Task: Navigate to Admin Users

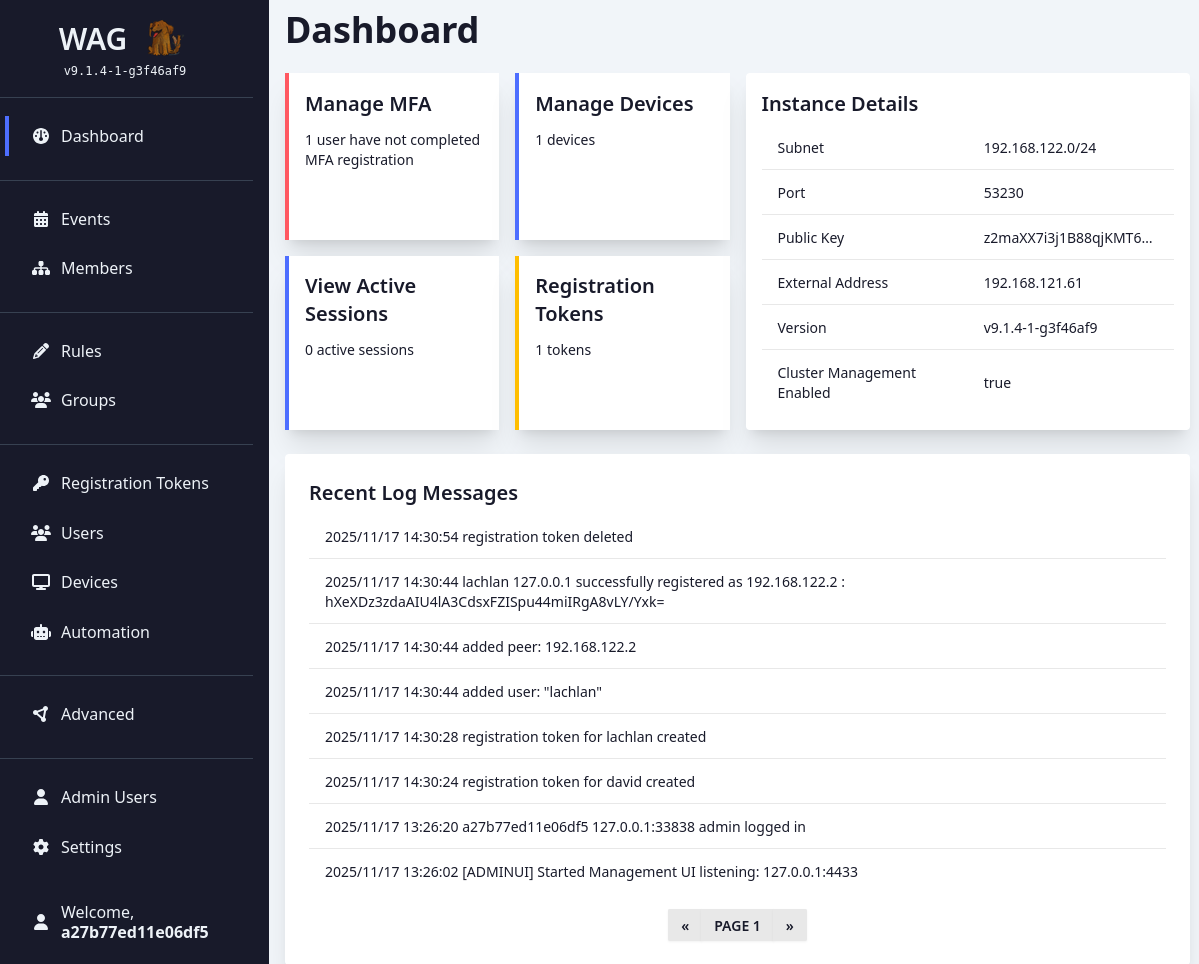Action: click(x=108, y=797)
